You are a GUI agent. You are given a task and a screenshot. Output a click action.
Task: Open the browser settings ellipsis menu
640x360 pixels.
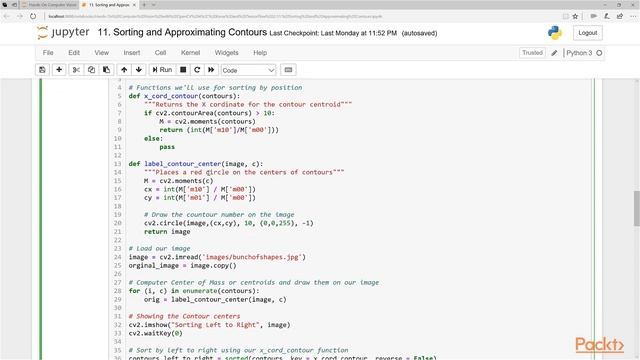[633, 16]
